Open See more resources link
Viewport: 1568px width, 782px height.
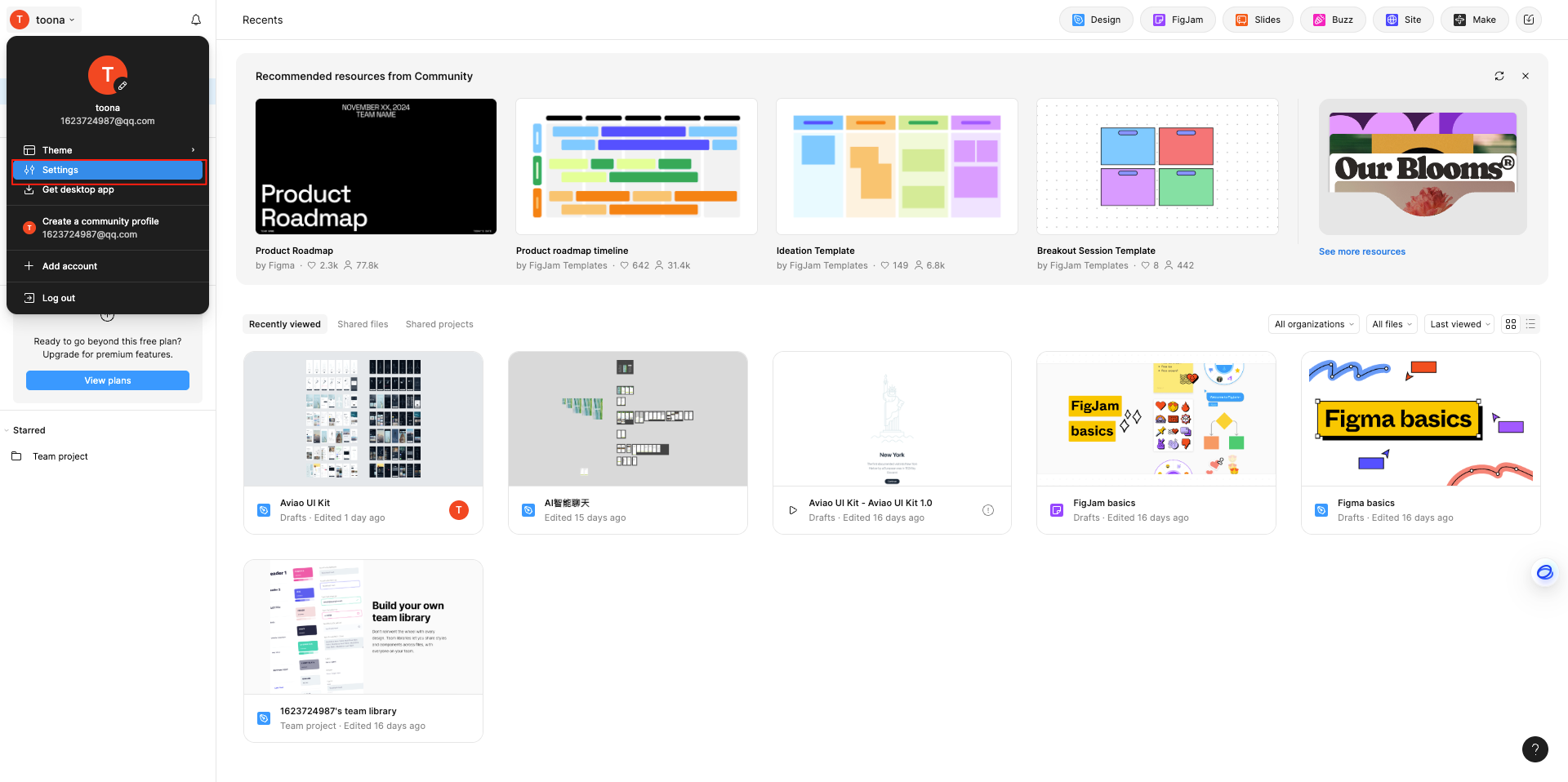click(x=1361, y=251)
